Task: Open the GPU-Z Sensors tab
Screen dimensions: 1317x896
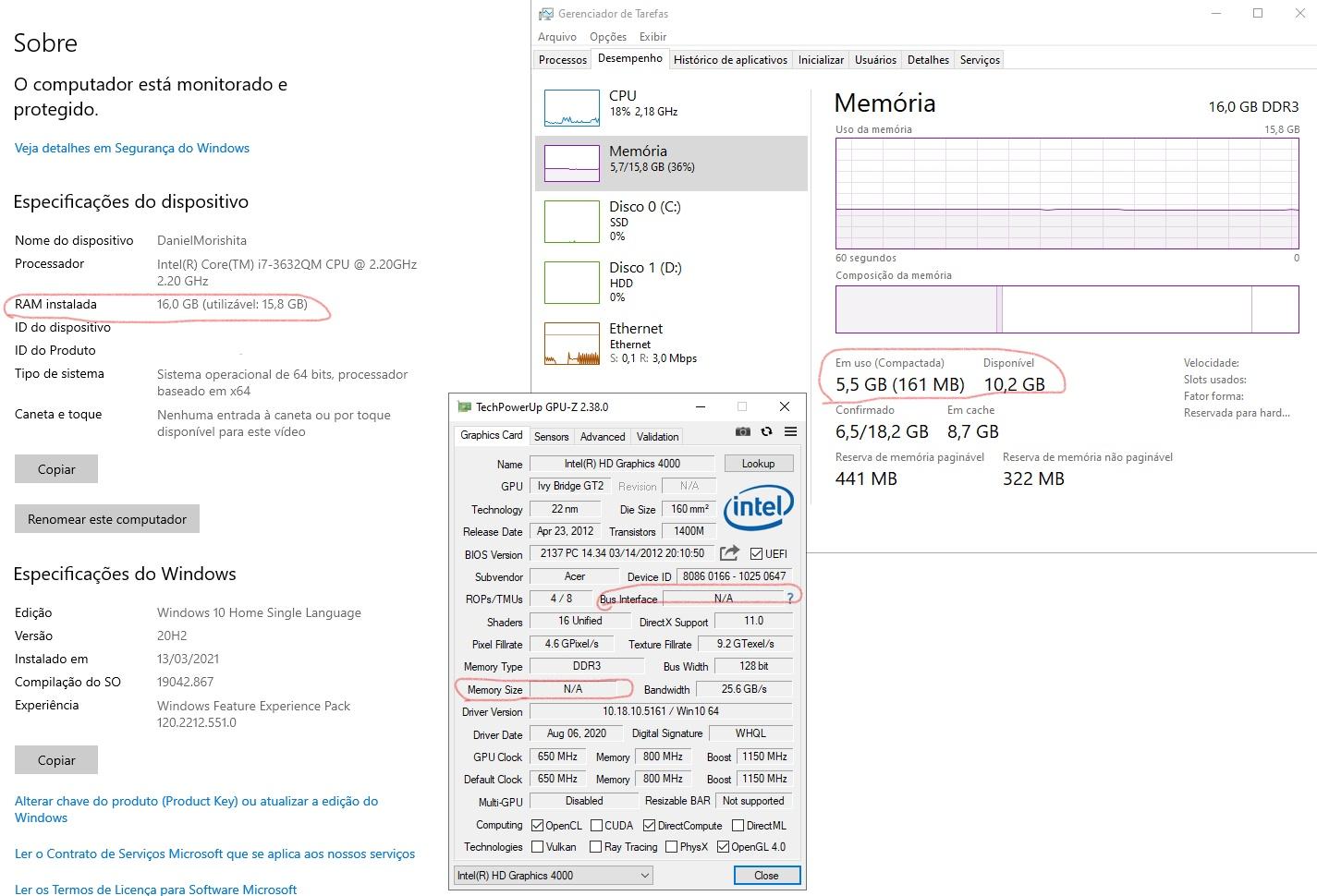Action: pyautogui.click(x=551, y=437)
